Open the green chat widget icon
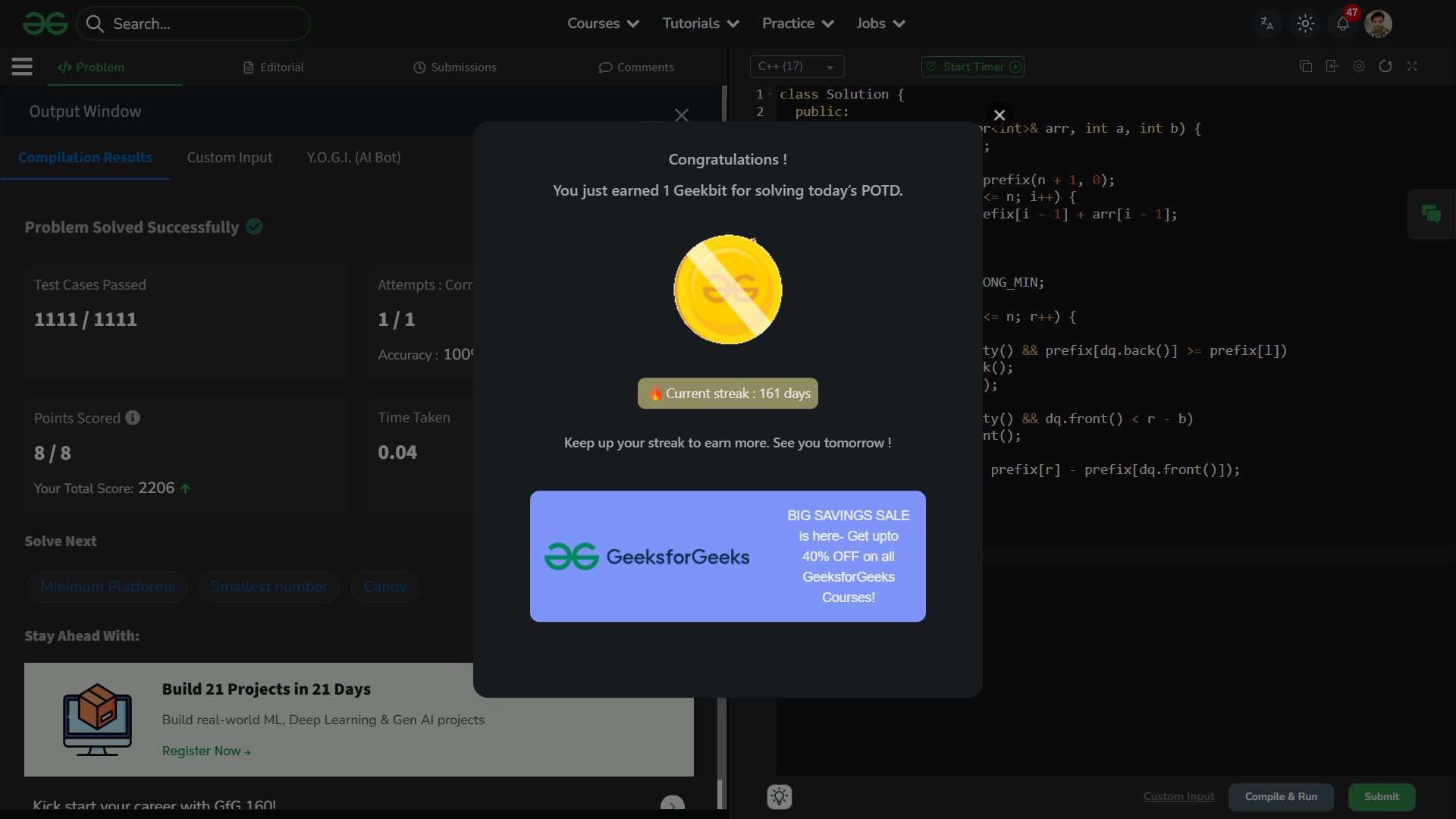This screenshot has height=819, width=1456. click(x=1431, y=215)
